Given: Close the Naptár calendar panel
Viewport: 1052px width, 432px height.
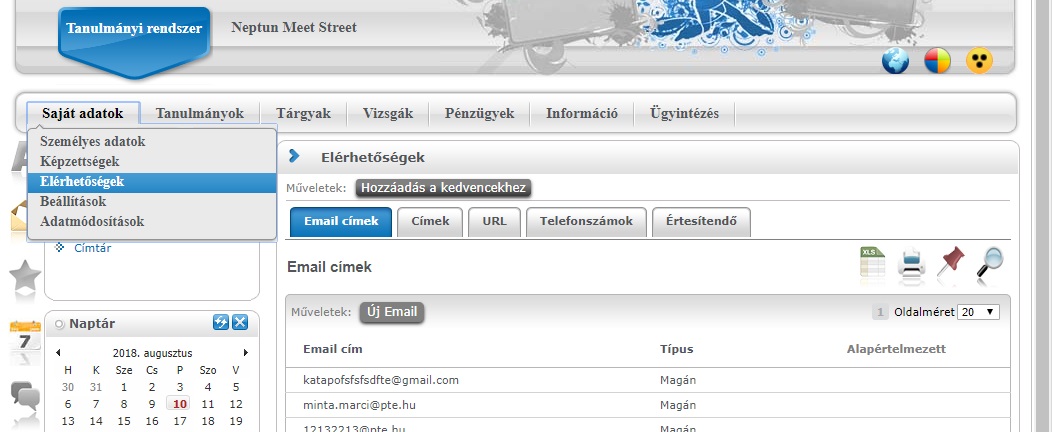Looking at the screenshot, I should pos(240,322).
